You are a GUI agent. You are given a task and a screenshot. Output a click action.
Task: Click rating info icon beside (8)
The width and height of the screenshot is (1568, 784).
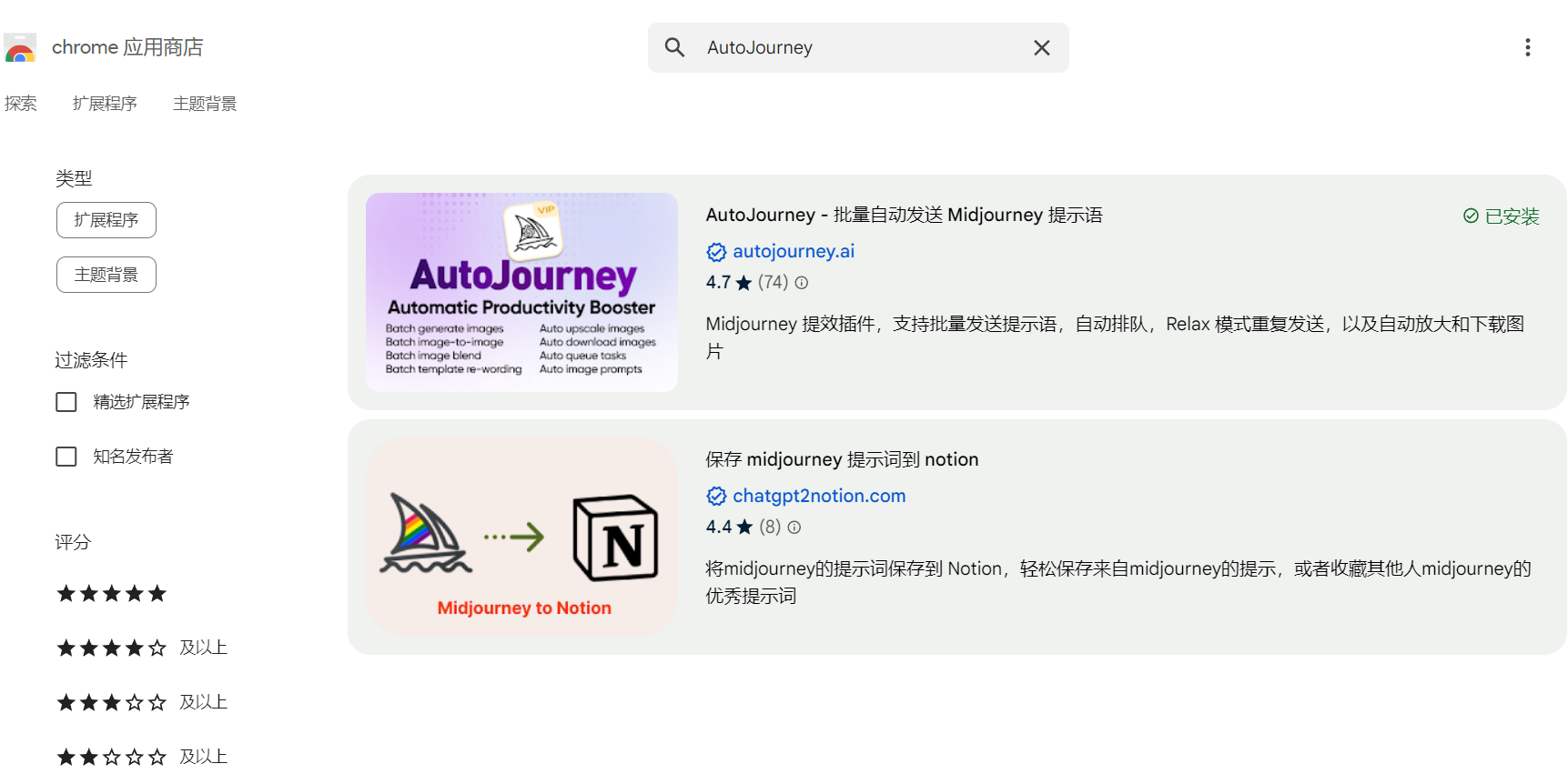pos(794,528)
